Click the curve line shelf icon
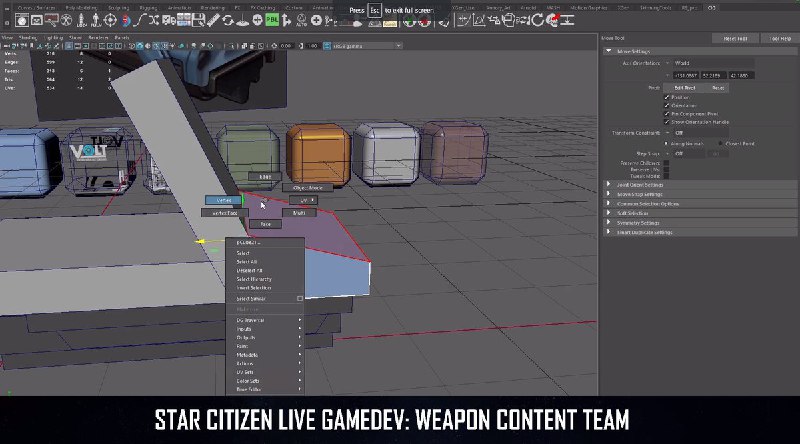The image size is (800, 444). [x=140, y=20]
